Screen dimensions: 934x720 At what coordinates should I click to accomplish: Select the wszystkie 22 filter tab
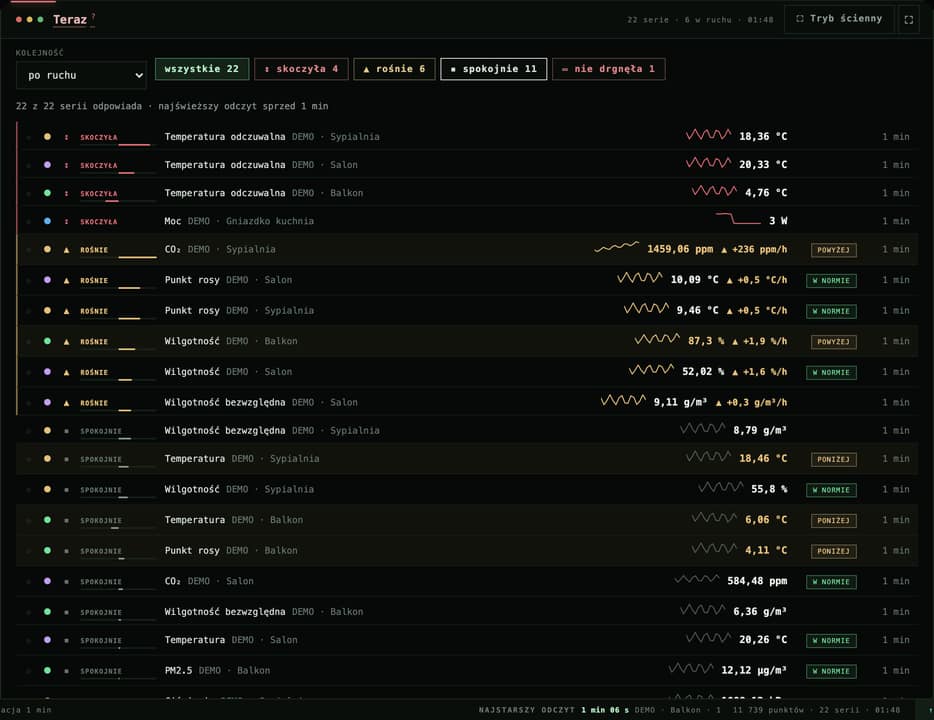coord(202,69)
